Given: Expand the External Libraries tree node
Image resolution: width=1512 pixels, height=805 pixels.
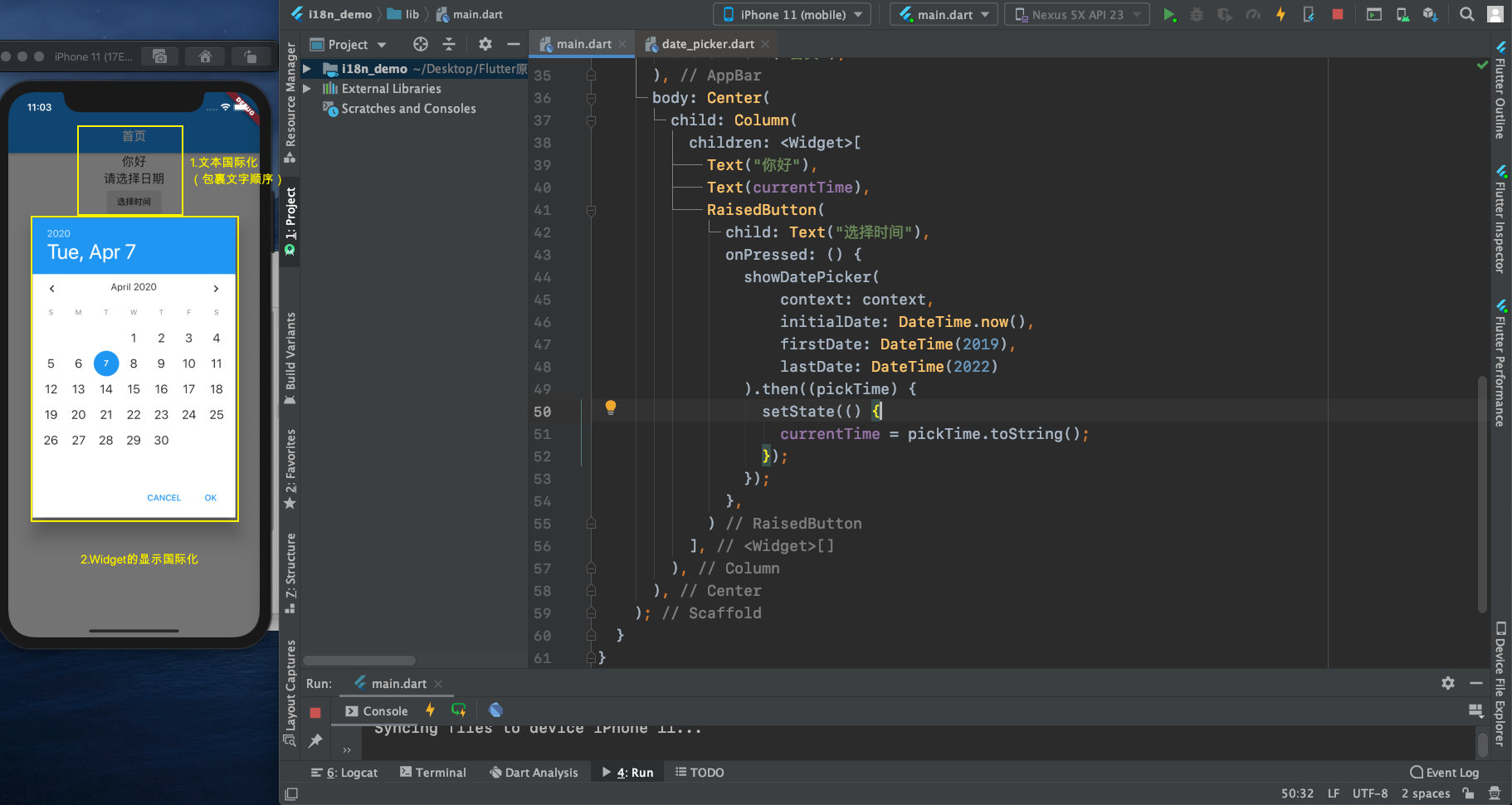Looking at the screenshot, I should click(307, 89).
